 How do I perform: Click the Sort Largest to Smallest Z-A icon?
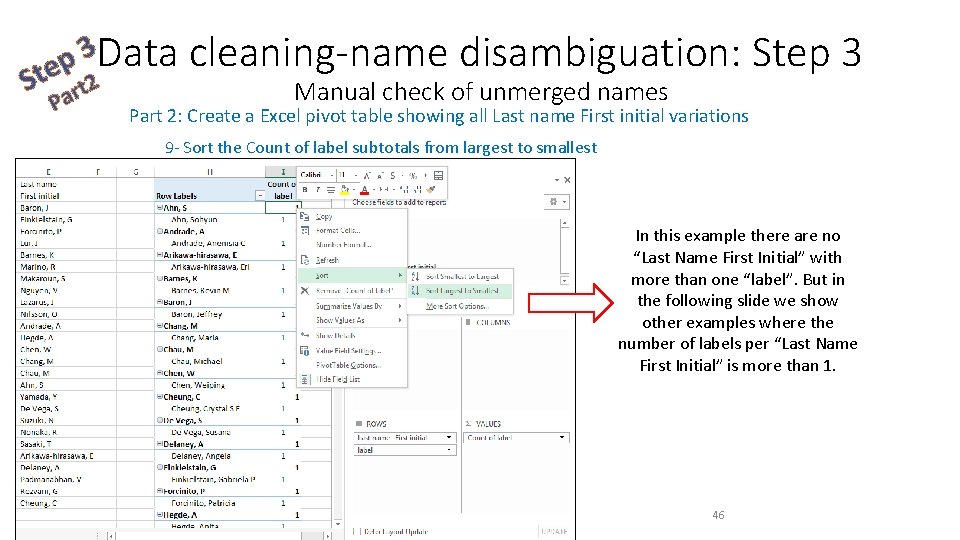416,291
